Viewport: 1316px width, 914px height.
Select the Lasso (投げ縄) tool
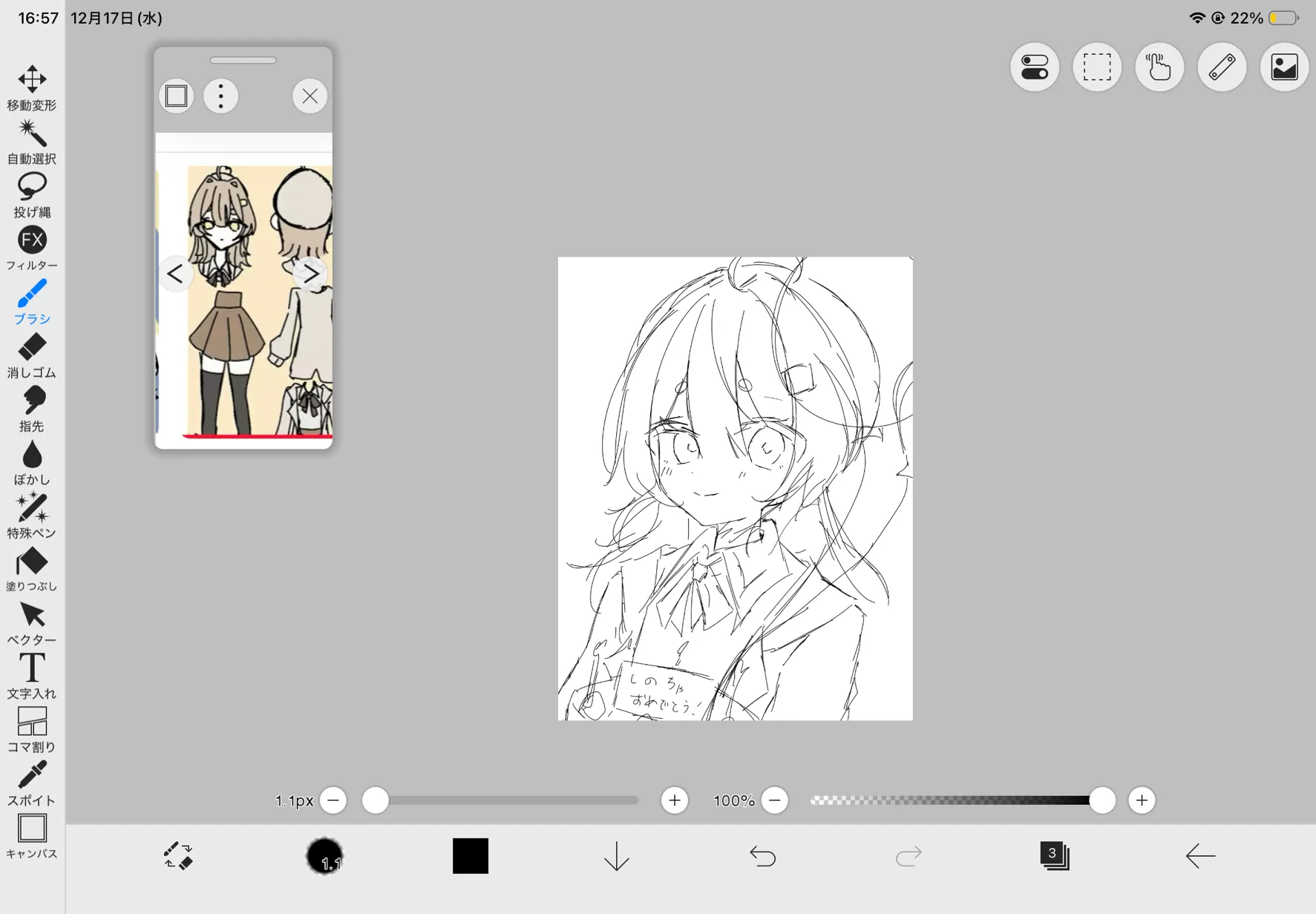pyautogui.click(x=32, y=195)
